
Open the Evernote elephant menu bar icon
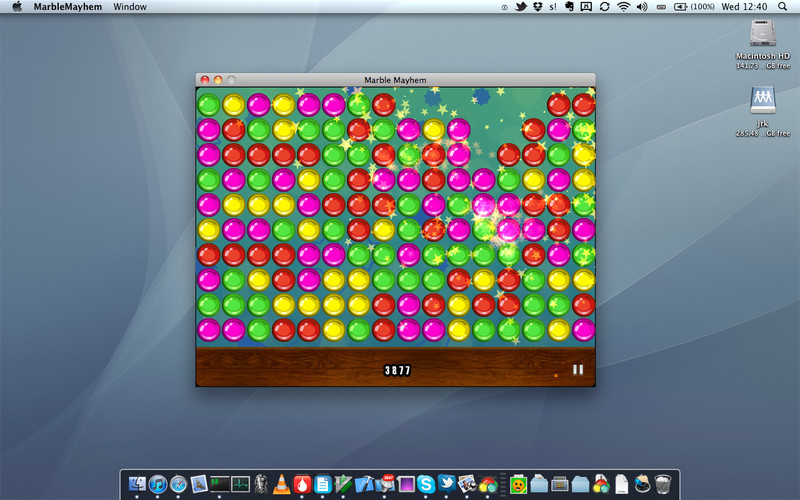click(569, 7)
